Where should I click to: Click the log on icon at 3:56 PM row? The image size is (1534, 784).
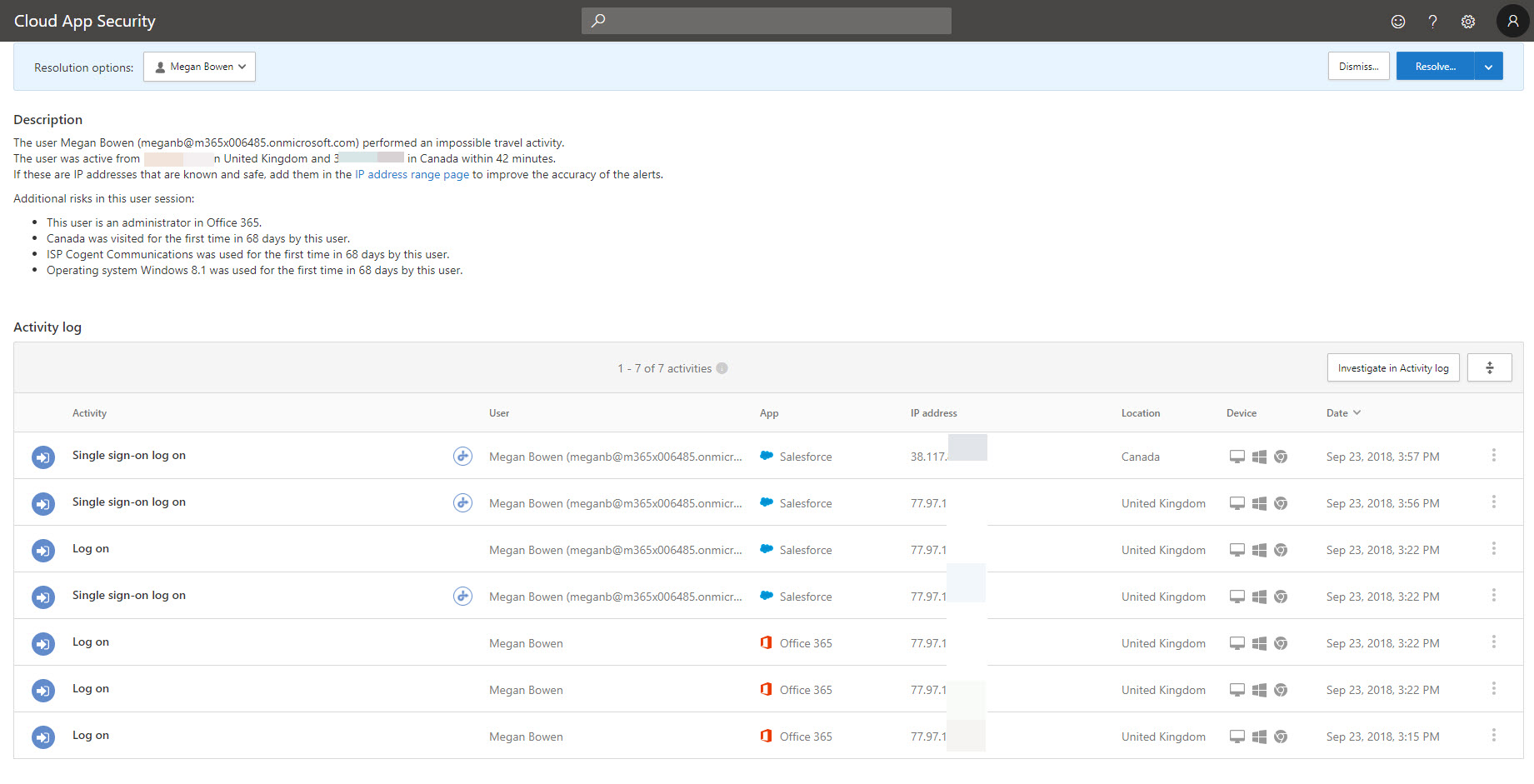point(43,503)
